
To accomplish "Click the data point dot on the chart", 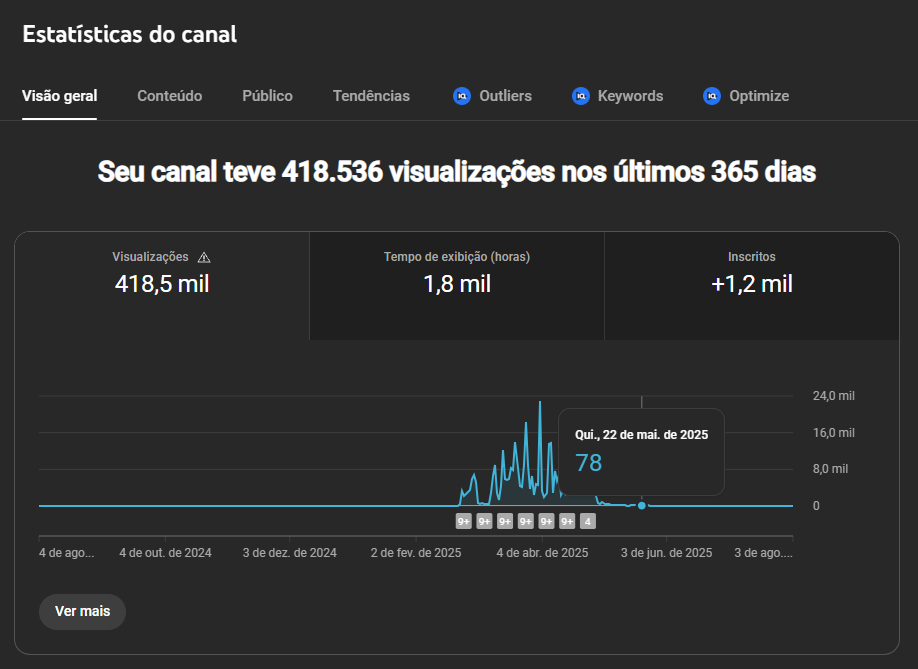I will pyautogui.click(x=642, y=505).
